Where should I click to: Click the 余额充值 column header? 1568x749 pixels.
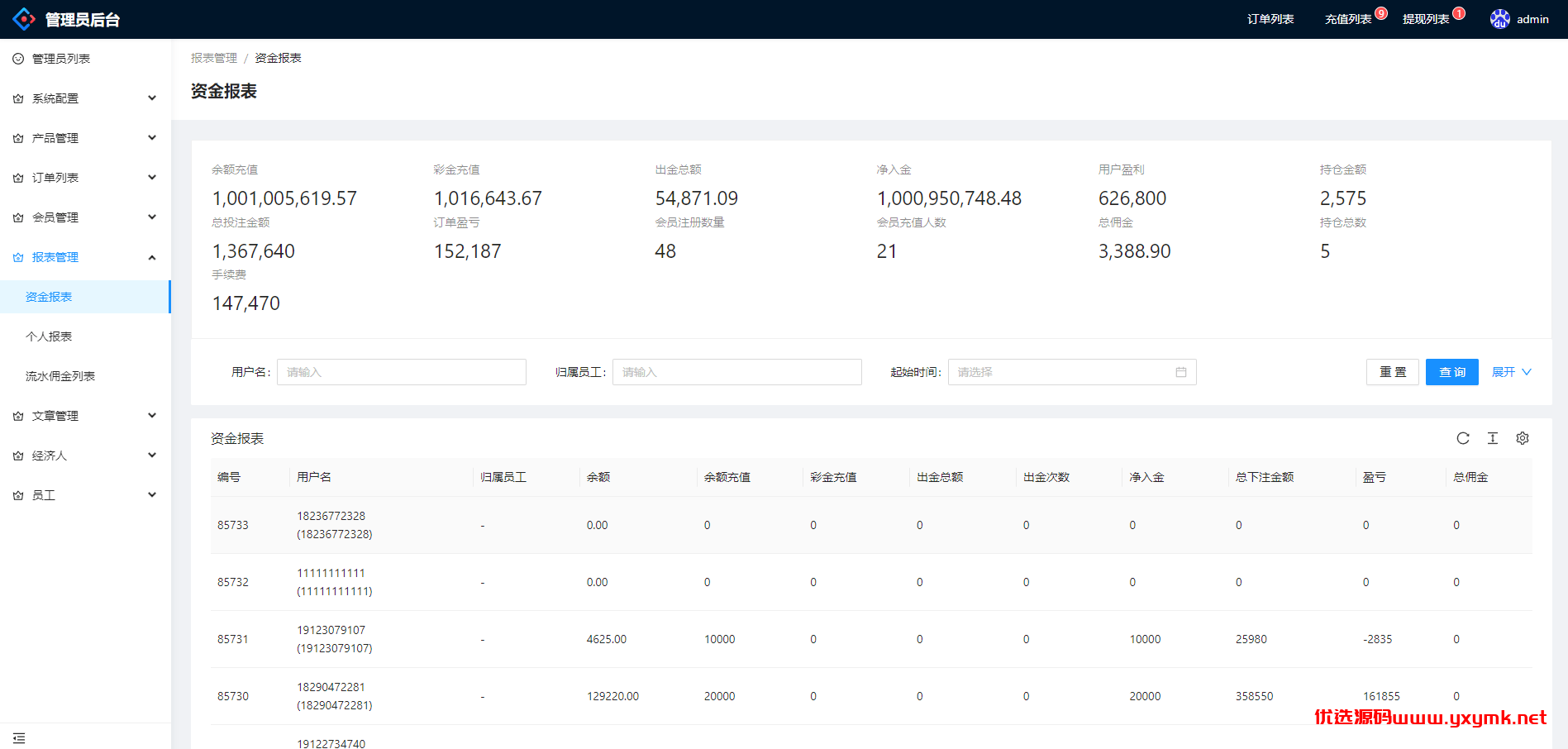pyautogui.click(x=727, y=477)
